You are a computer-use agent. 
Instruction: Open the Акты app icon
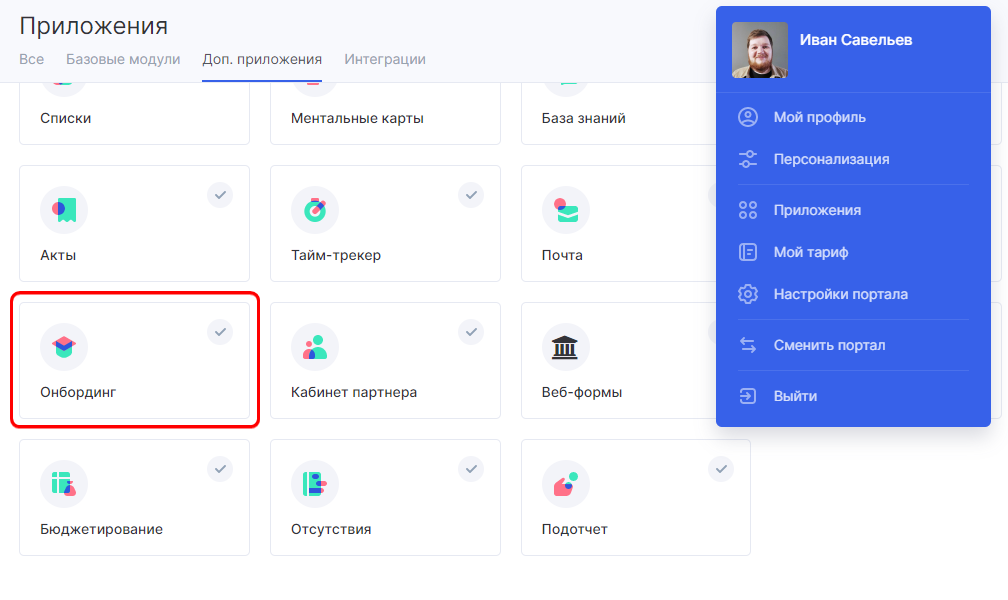tap(64, 210)
